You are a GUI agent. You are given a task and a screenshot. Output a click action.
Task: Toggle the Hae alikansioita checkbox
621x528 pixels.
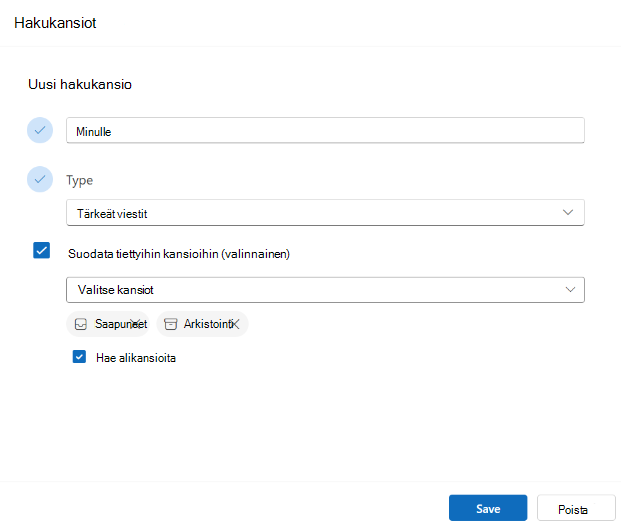tap(79, 356)
